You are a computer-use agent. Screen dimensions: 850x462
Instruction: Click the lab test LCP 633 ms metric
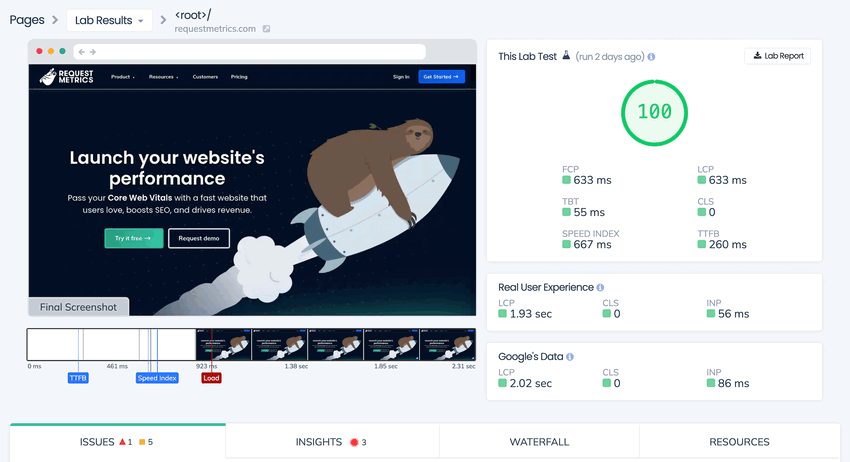[x=722, y=175]
